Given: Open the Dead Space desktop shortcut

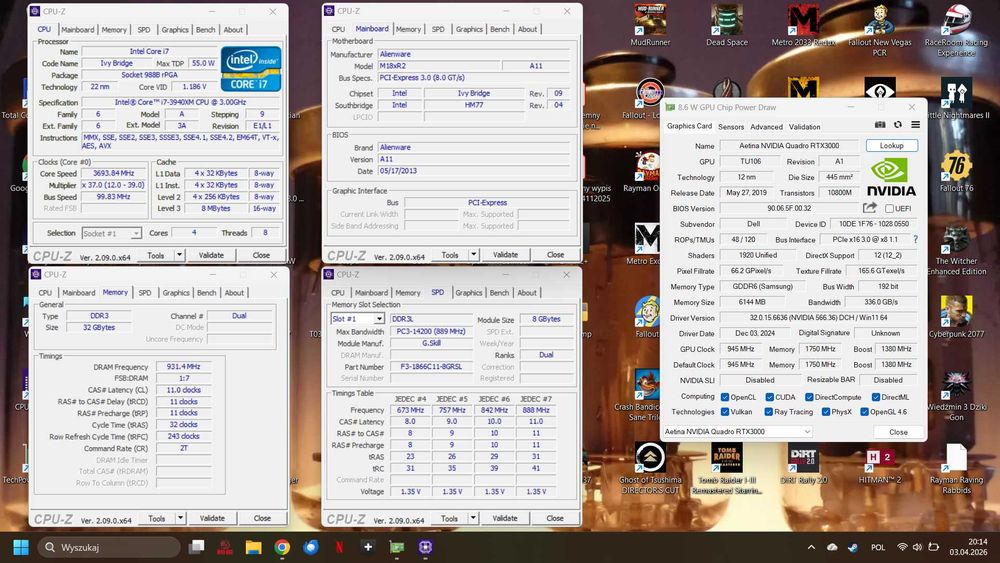Looking at the screenshot, I should pos(726,24).
